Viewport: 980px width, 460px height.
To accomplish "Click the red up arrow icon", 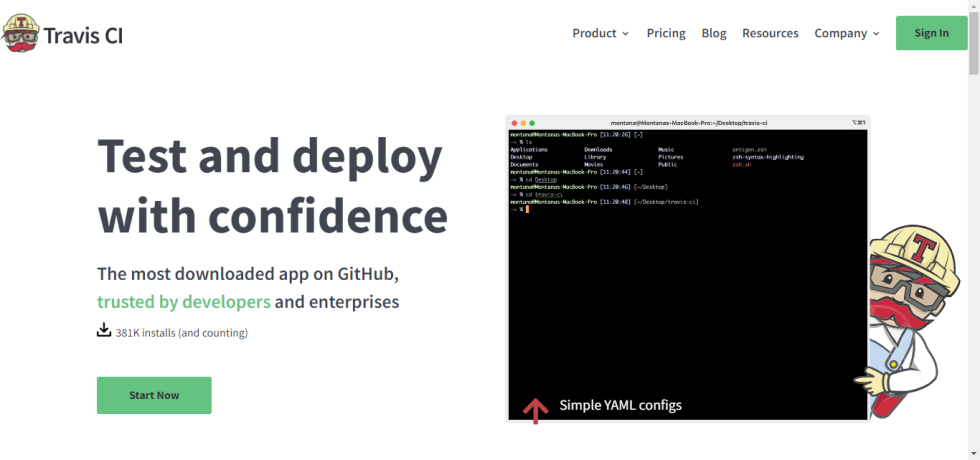I will click(536, 409).
